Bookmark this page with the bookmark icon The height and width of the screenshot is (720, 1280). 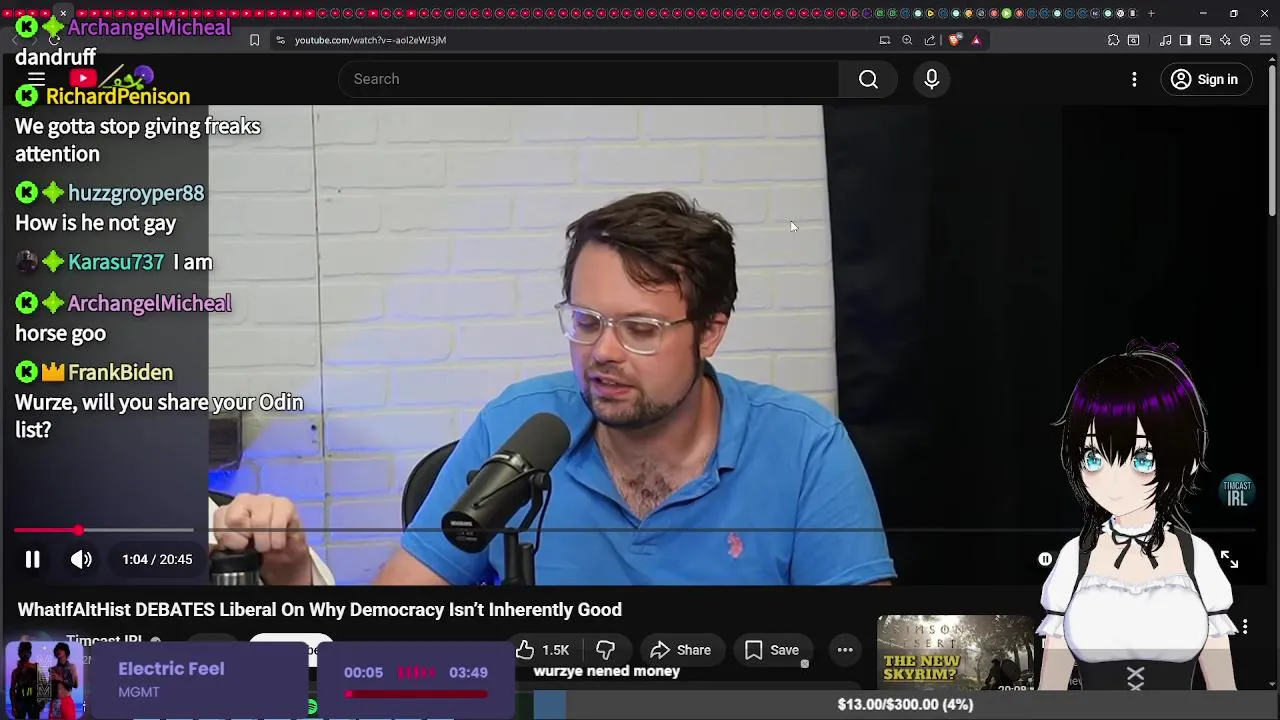pyautogui.click(x=254, y=40)
